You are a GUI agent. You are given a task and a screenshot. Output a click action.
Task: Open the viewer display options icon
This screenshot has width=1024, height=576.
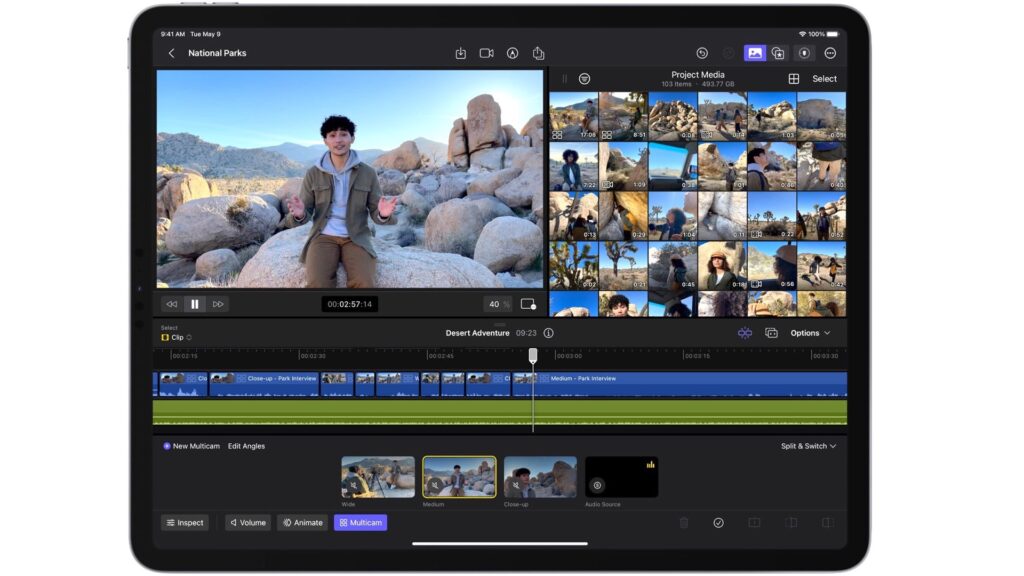(x=528, y=304)
